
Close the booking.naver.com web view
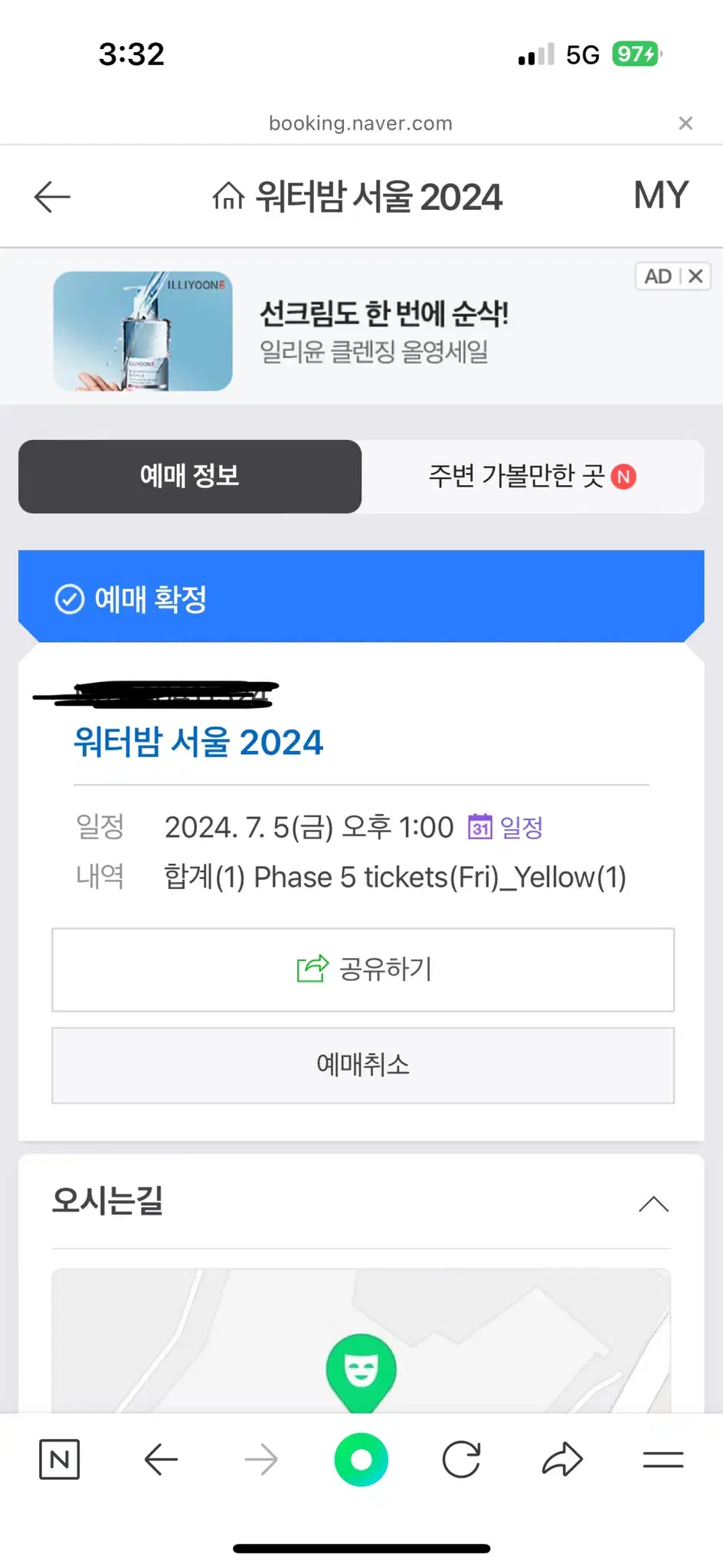[x=685, y=123]
